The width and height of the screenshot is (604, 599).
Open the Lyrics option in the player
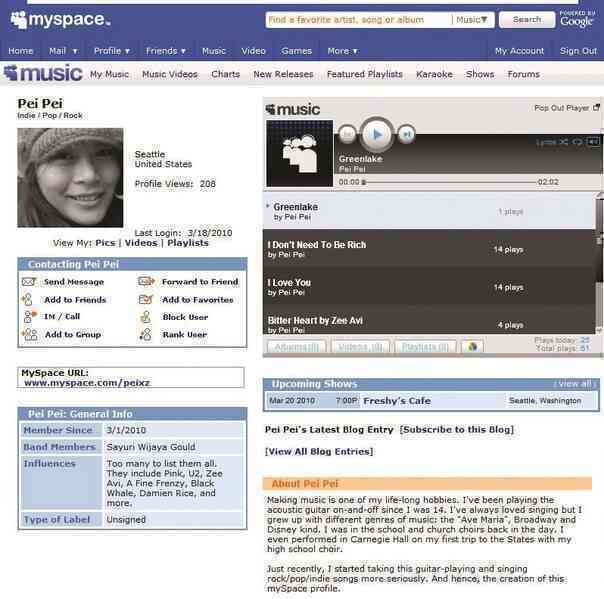point(546,143)
